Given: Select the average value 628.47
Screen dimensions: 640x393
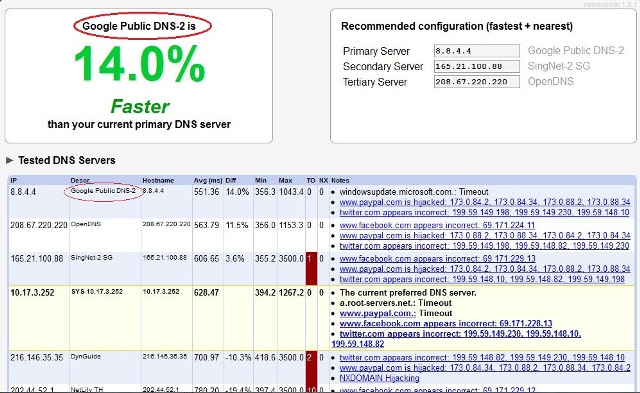Looking at the screenshot, I should [x=207, y=292].
